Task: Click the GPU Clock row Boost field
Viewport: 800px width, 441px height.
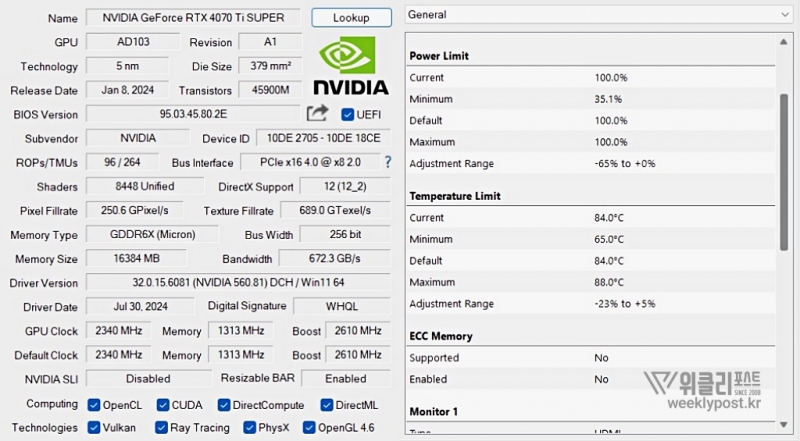Action: [358, 331]
